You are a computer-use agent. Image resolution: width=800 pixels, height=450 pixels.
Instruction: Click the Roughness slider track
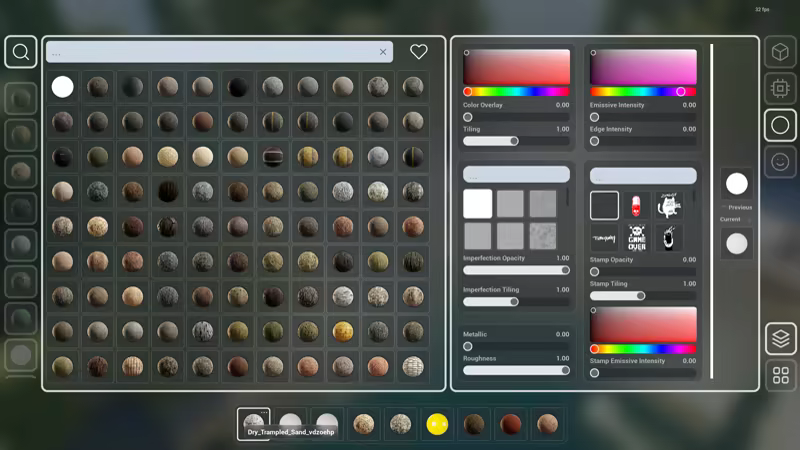coord(515,370)
